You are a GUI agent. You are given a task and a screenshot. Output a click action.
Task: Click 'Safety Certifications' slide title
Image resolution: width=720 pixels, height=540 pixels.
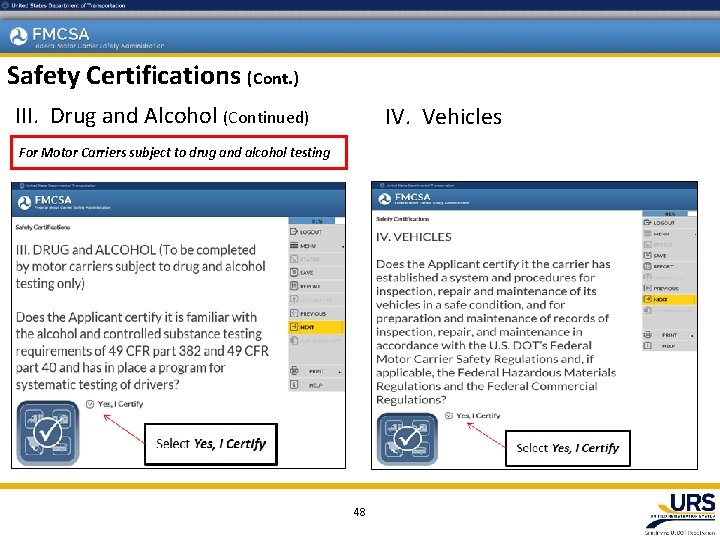(x=124, y=76)
